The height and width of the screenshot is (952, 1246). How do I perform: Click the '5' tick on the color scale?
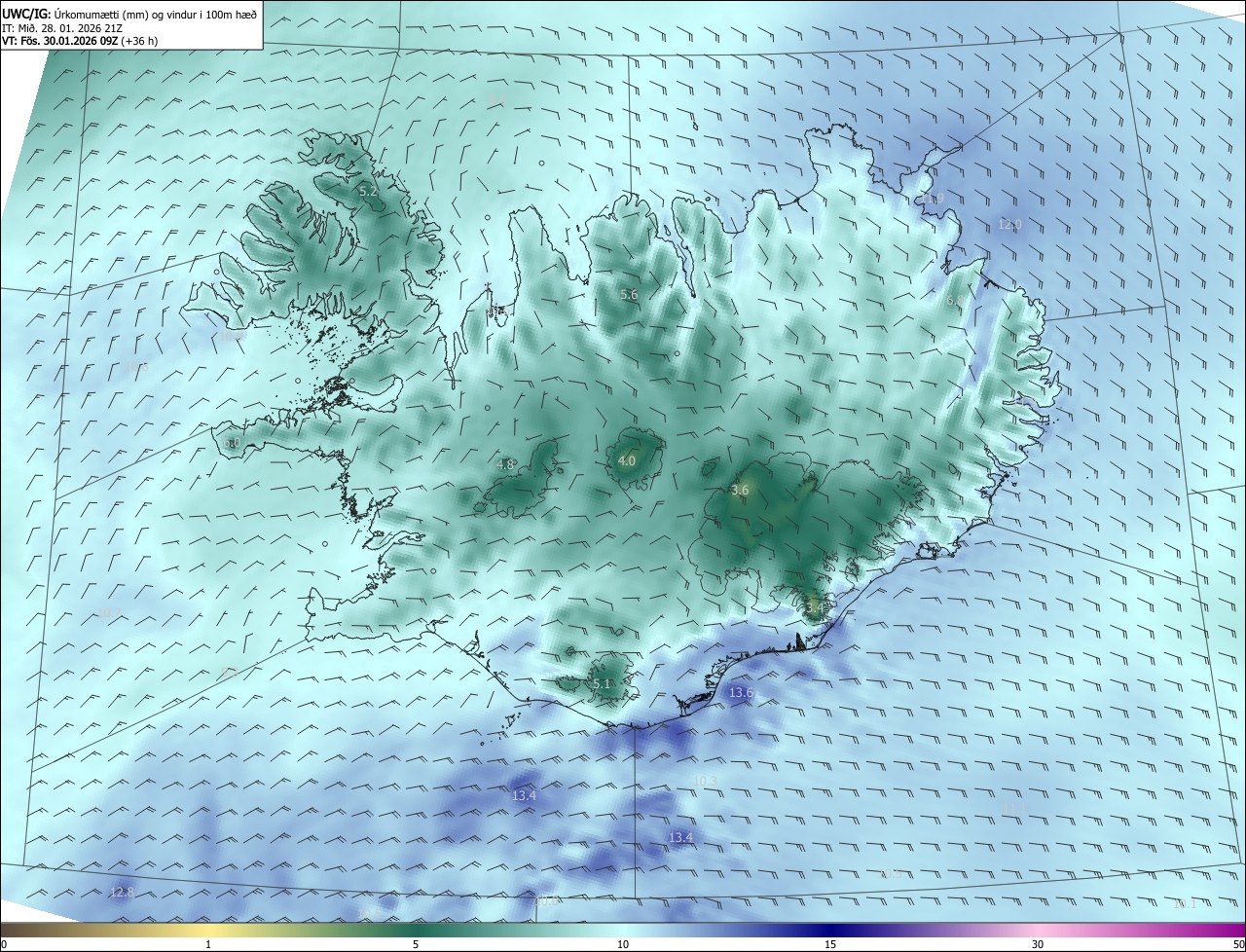click(x=416, y=944)
